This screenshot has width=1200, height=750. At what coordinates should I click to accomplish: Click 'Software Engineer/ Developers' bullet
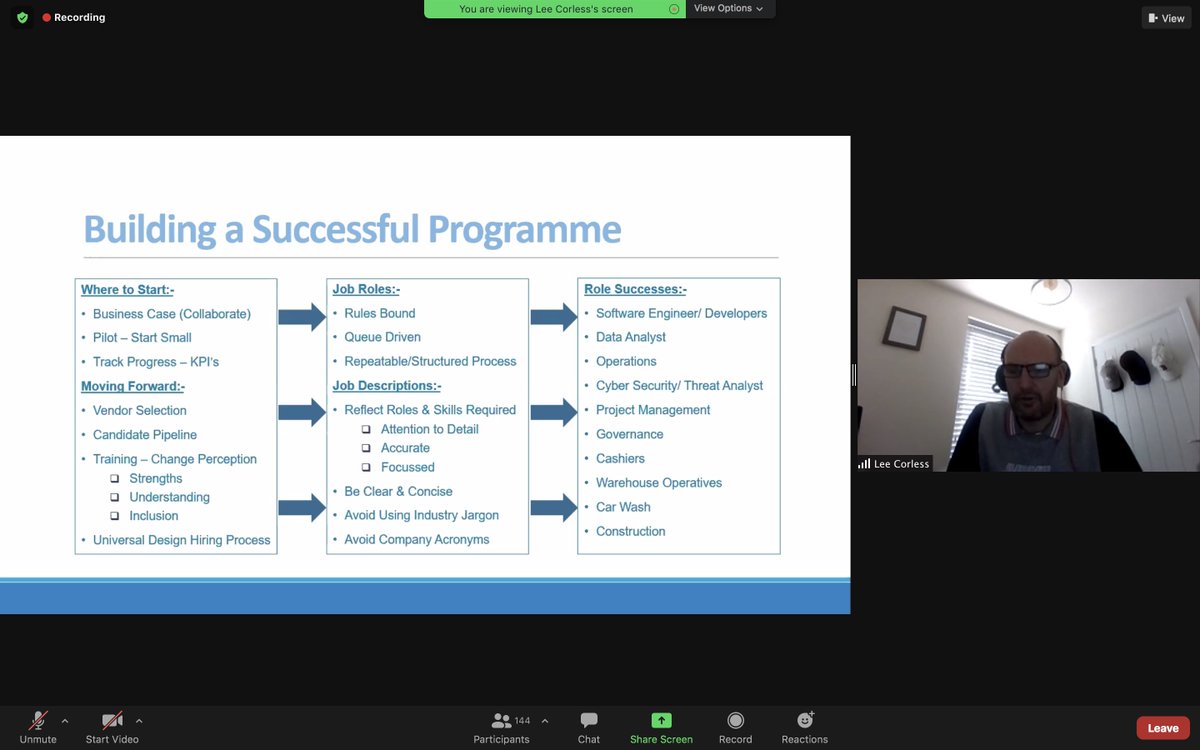681,313
